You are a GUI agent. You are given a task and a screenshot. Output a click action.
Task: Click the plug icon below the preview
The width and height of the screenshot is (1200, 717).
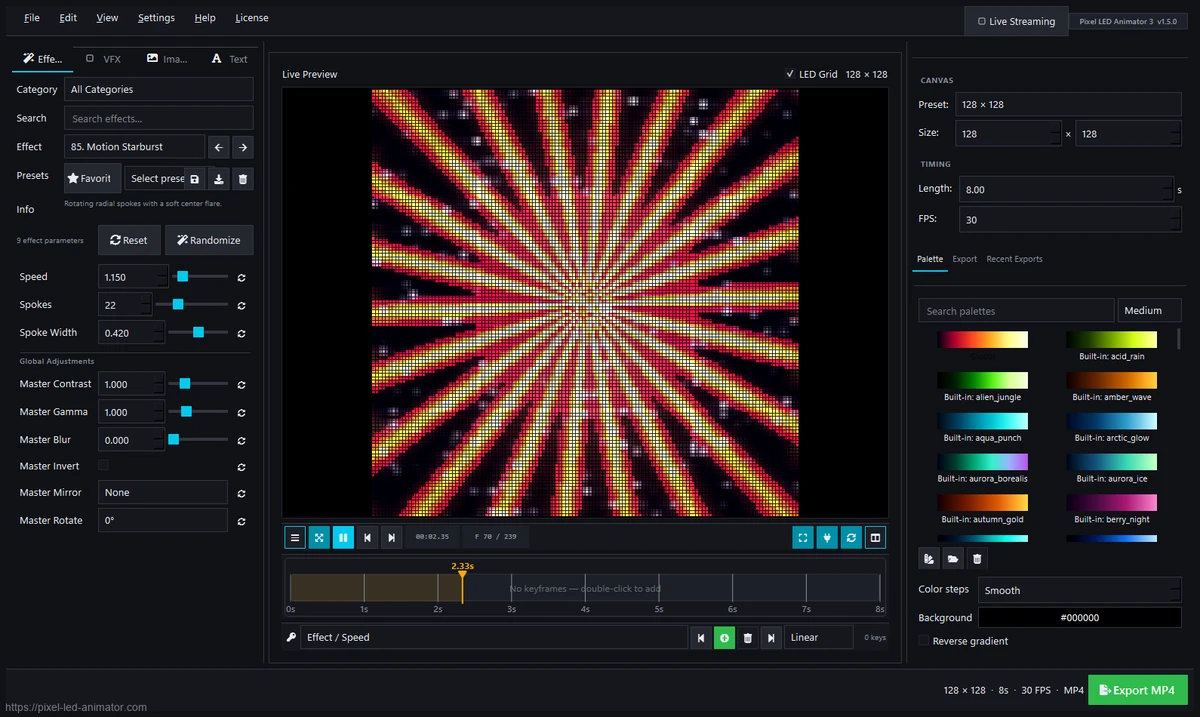(x=827, y=537)
